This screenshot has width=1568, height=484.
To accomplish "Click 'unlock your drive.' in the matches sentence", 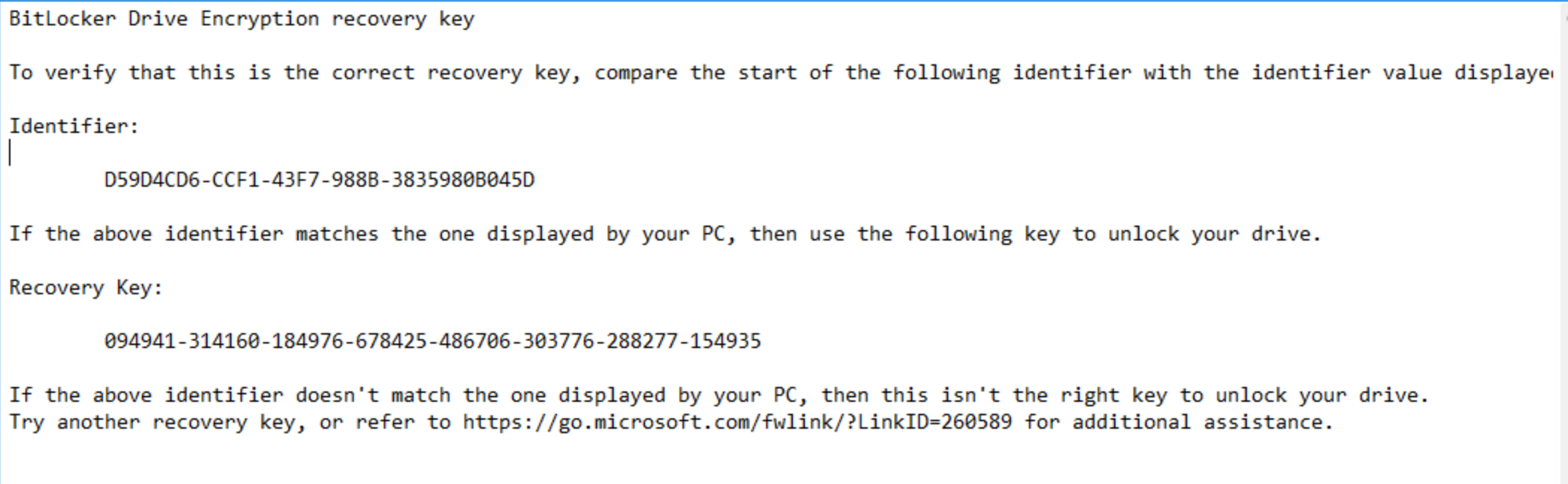I will 1214,234.
